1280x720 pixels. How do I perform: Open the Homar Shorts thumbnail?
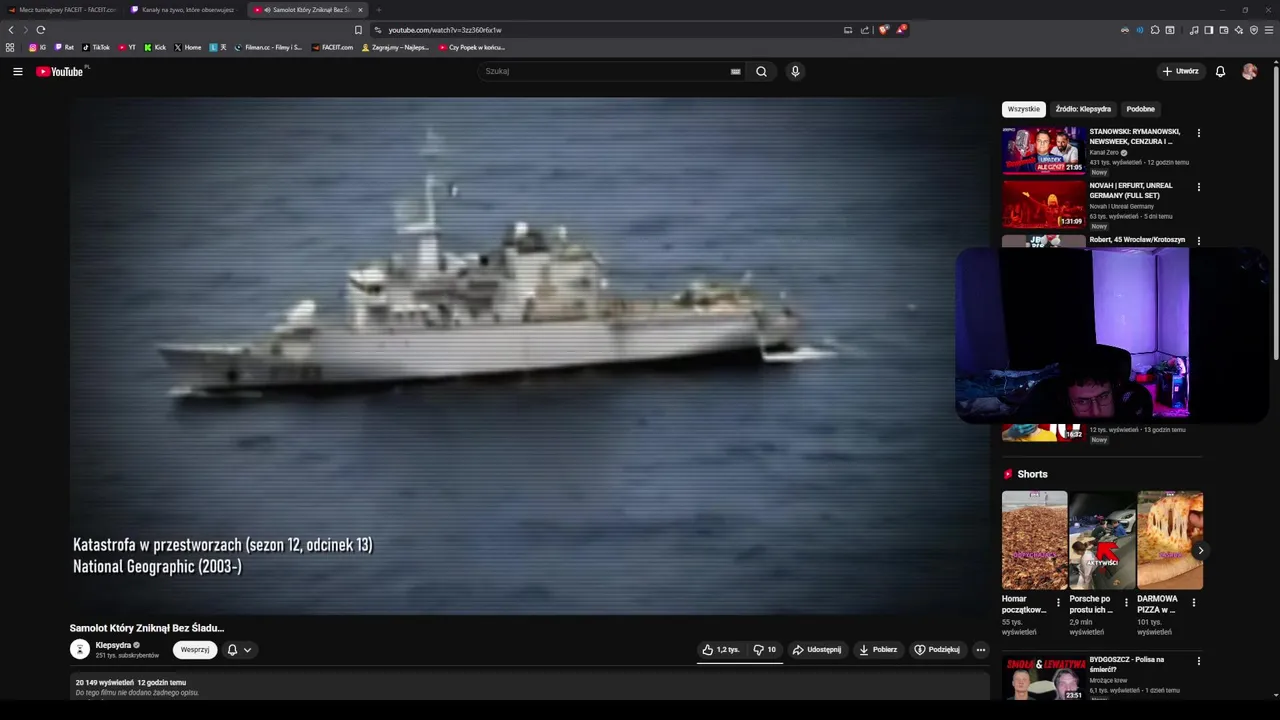click(1034, 540)
